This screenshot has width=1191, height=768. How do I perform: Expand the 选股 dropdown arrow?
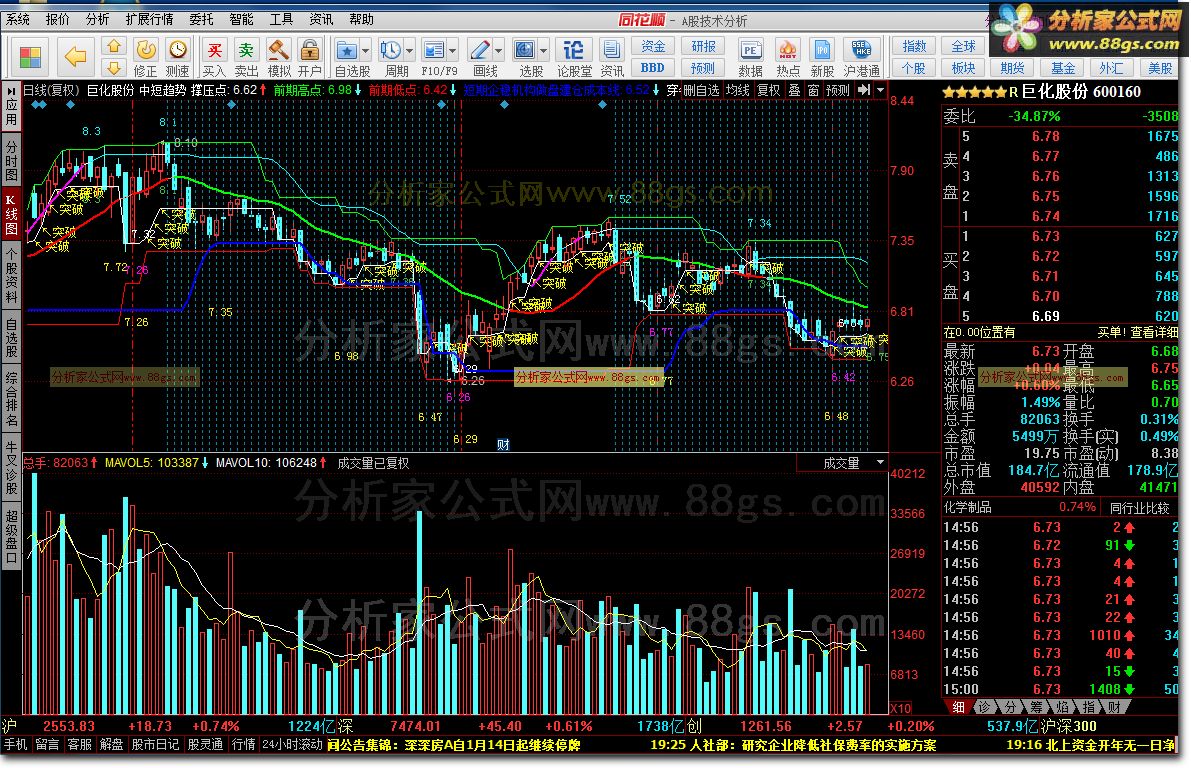543,51
